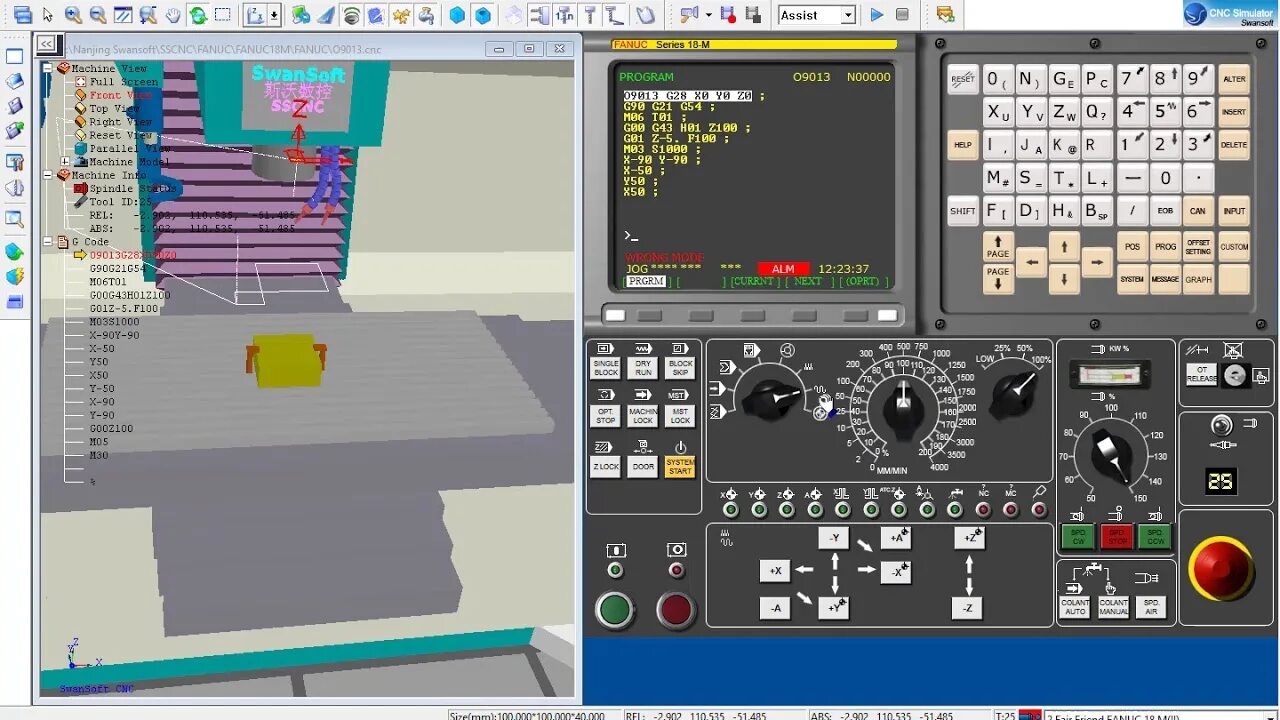1280x720 pixels.
Task: Click the M30 G code line
Action: 99,455
